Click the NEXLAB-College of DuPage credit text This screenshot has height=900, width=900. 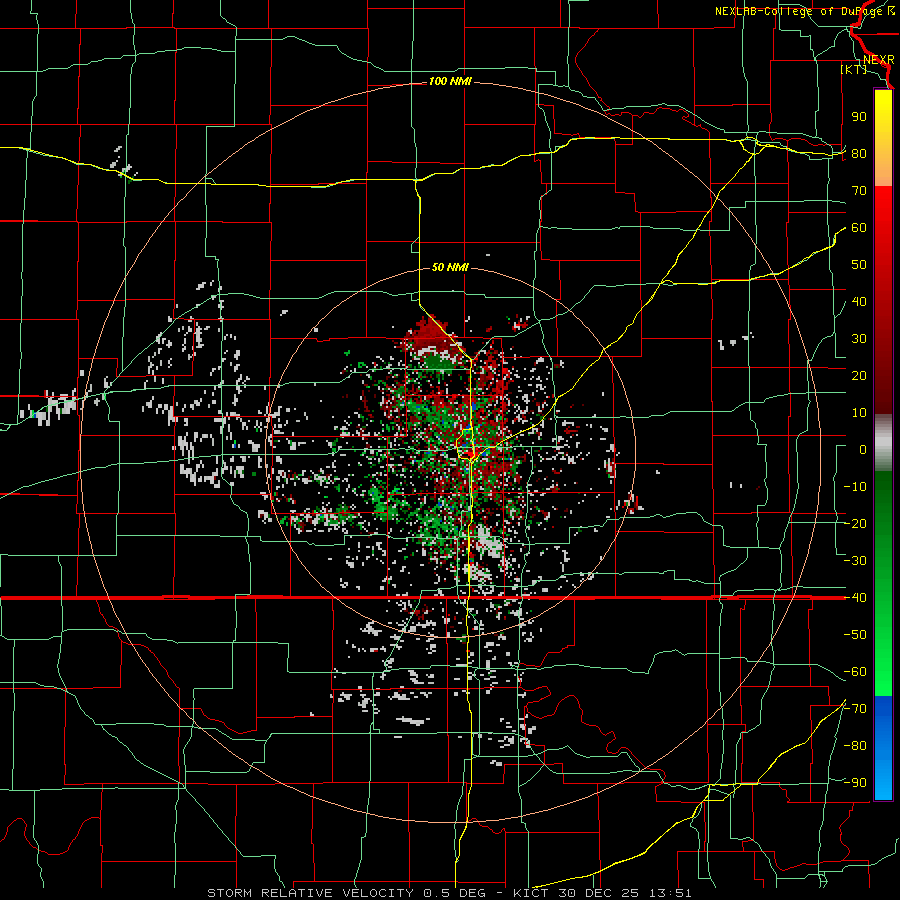[804, 11]
